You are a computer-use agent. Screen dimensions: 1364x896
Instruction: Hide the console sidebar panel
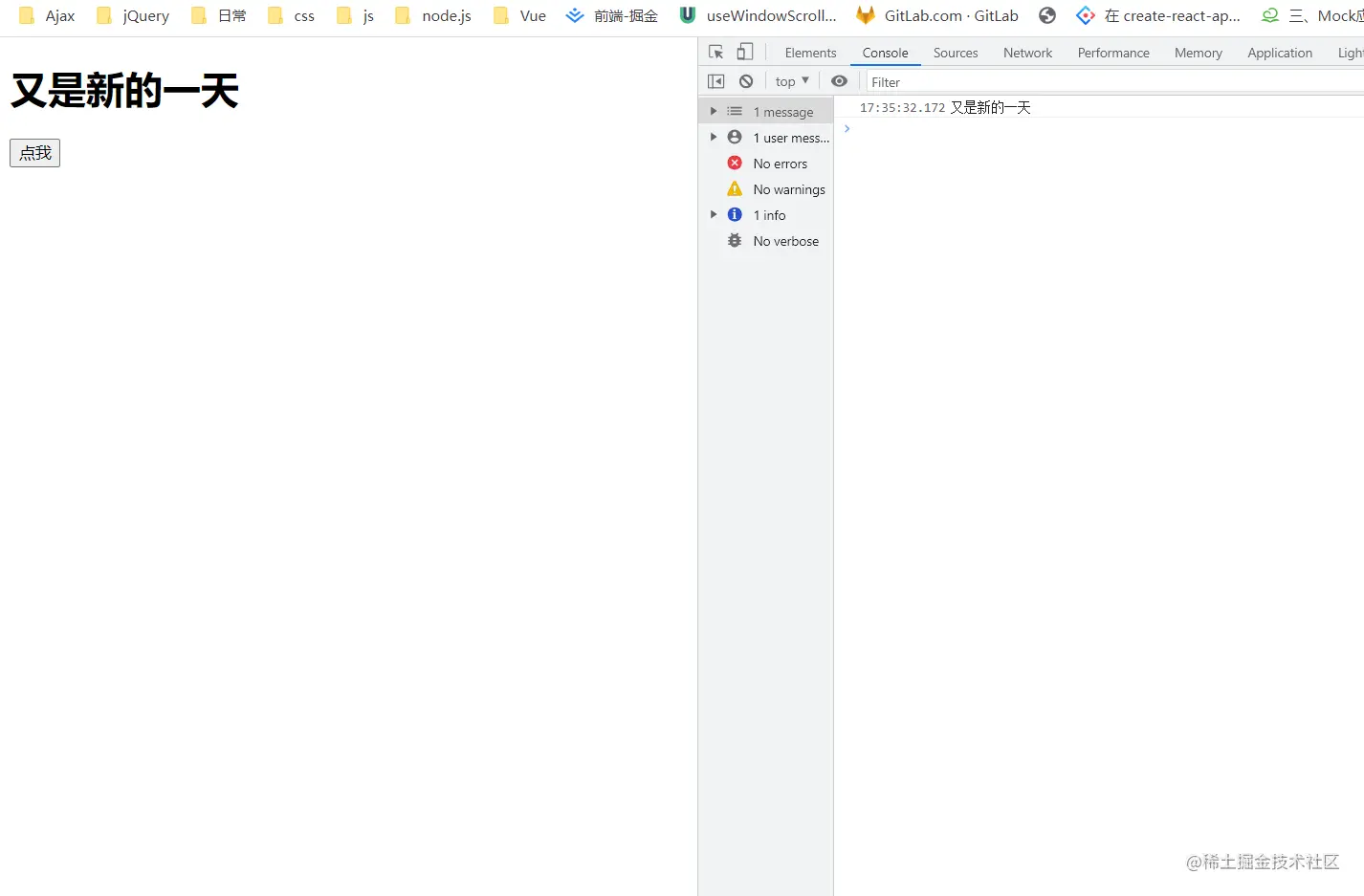click(715, 81)
